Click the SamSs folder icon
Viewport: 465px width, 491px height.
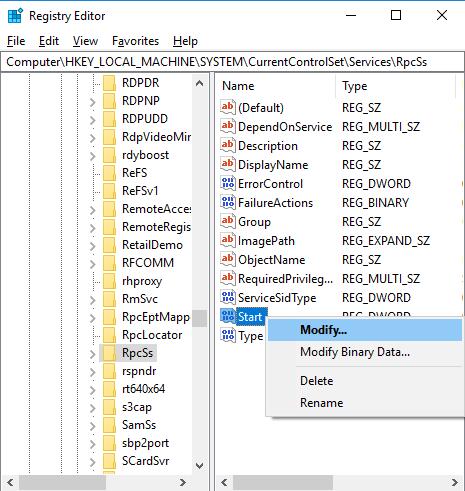[x=109, y=425]
